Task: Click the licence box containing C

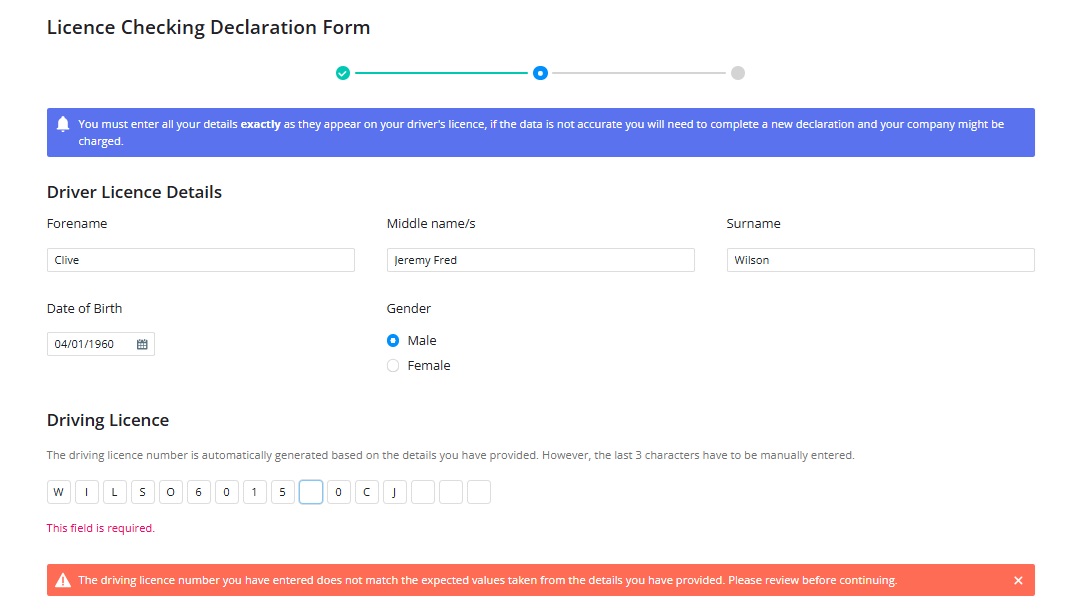Action: click(x=366, y=492)
